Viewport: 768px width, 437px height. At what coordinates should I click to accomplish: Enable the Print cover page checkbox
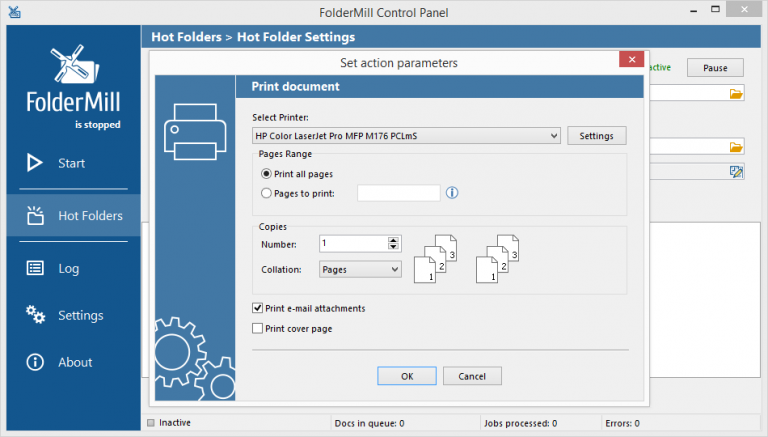point(258,328)
